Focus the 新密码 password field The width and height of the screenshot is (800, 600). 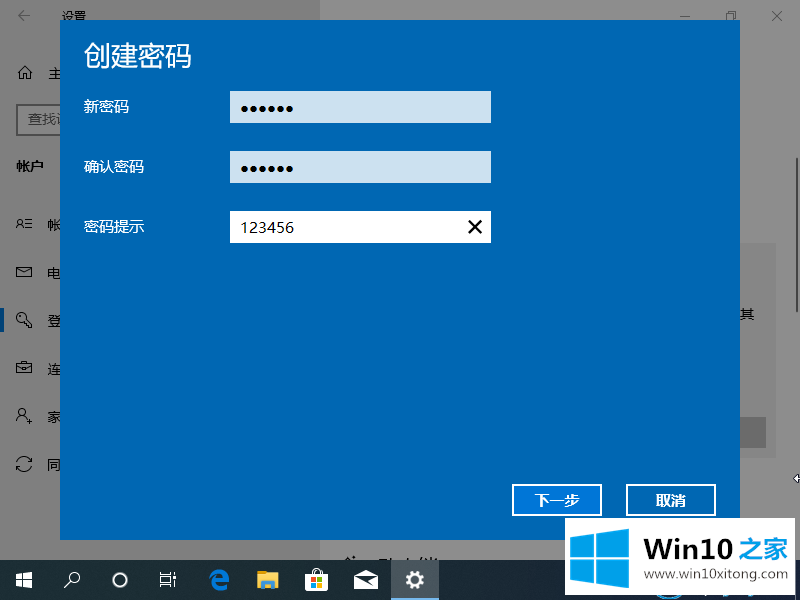360,107
